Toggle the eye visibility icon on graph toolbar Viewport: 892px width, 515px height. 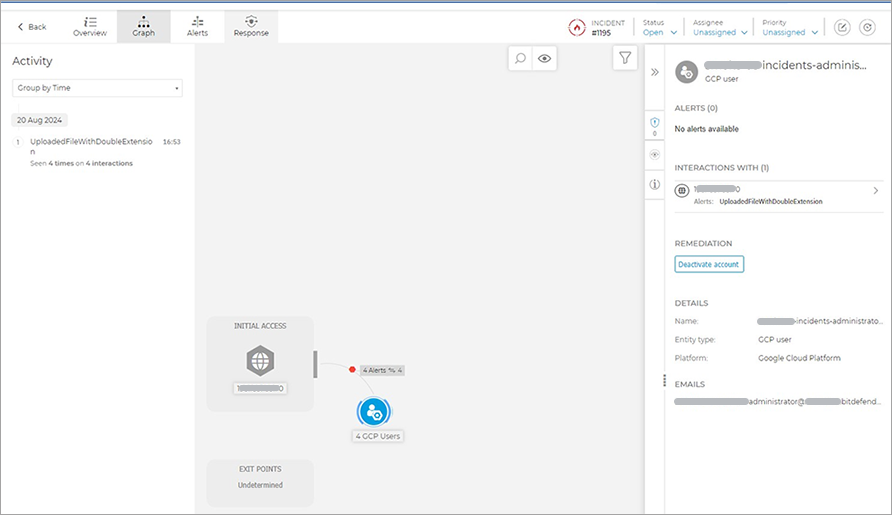(545, 59)
